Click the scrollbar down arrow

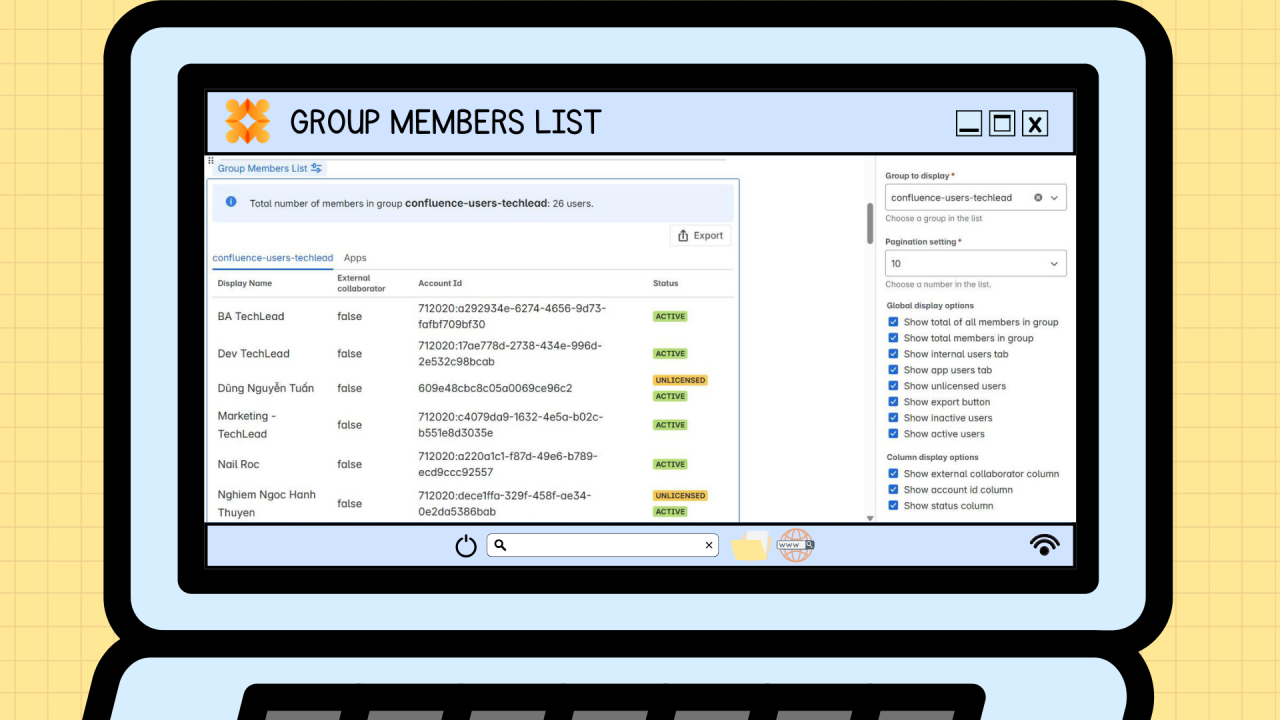[x=870, y=518]
